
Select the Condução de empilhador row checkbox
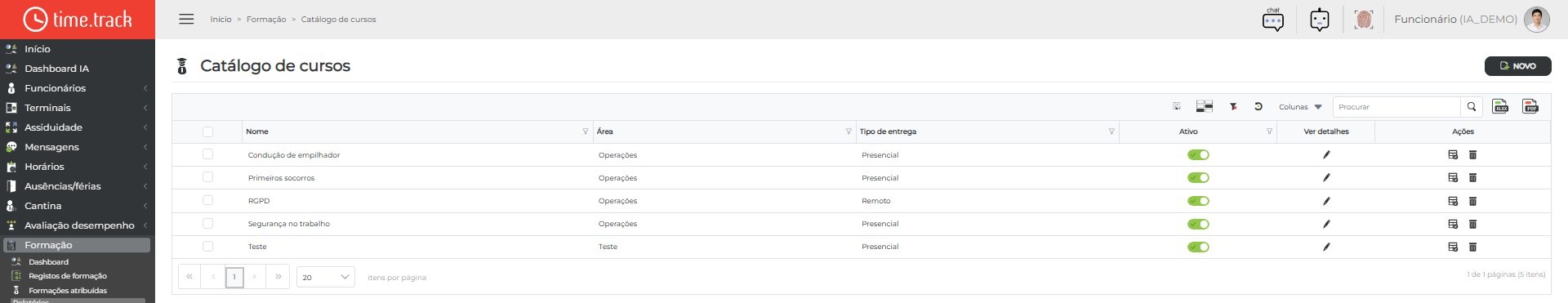click(x=207, y=154)
